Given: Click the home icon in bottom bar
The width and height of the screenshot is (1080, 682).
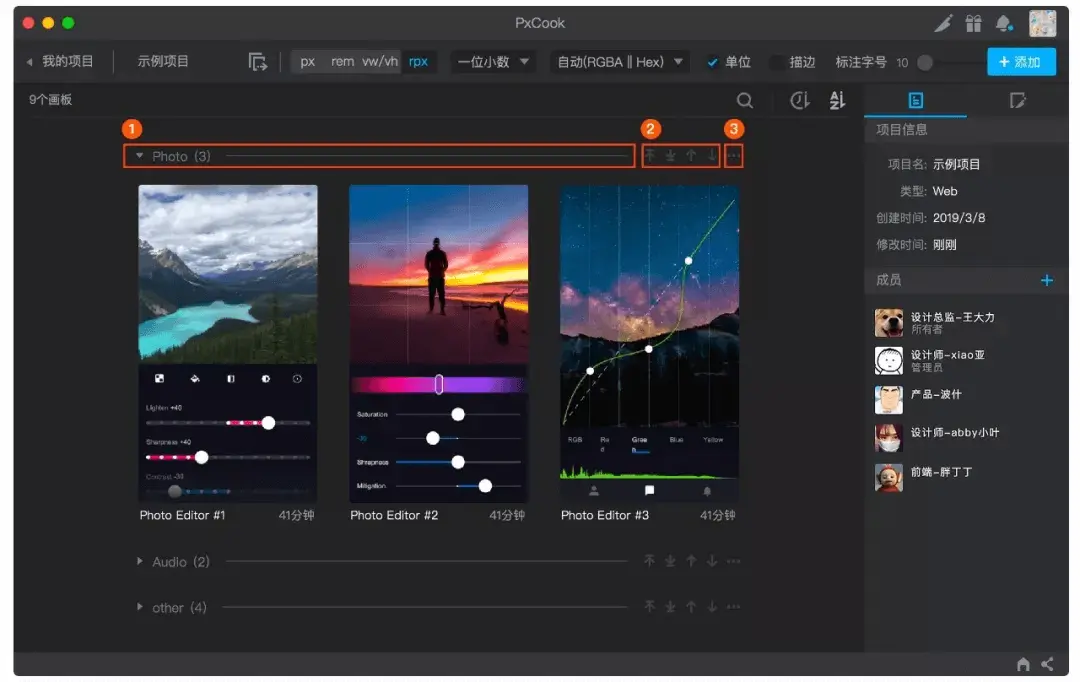Looking at the screenshot, I should pos(1022,664).
